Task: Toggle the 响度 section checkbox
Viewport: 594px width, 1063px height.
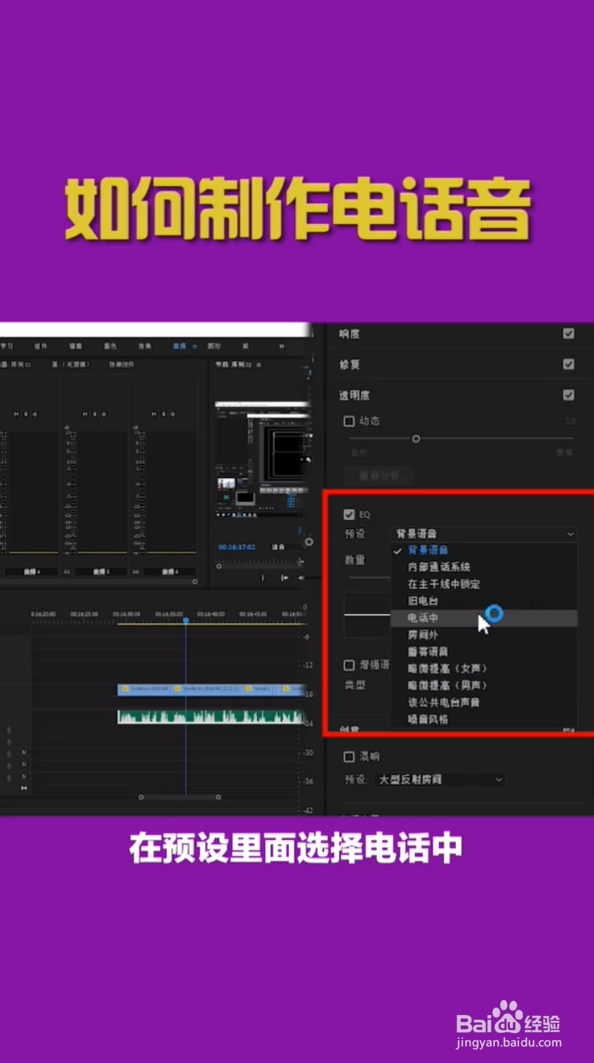Action: pyautogui.click(x=568, y=334)
